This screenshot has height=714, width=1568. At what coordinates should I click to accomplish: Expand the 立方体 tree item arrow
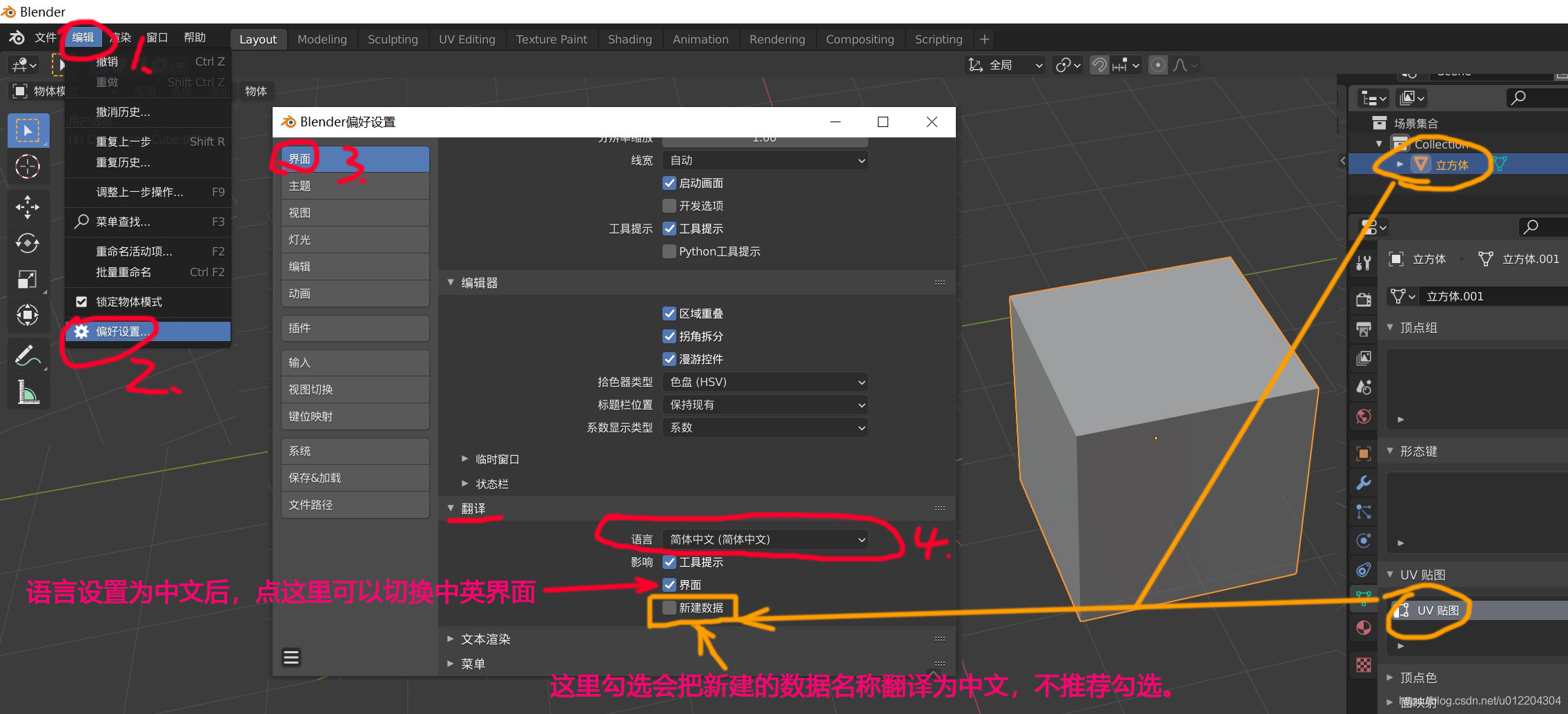1400,164
